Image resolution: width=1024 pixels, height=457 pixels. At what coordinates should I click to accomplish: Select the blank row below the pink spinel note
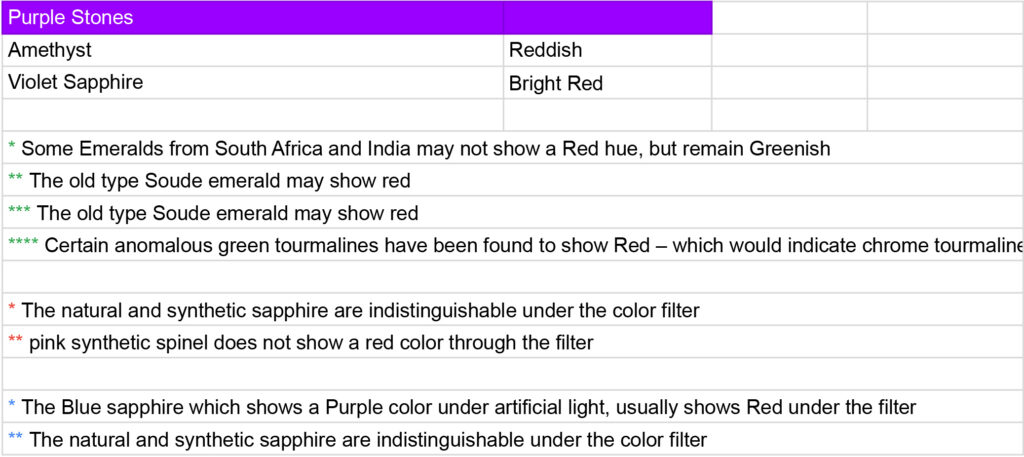pos(512,374)
